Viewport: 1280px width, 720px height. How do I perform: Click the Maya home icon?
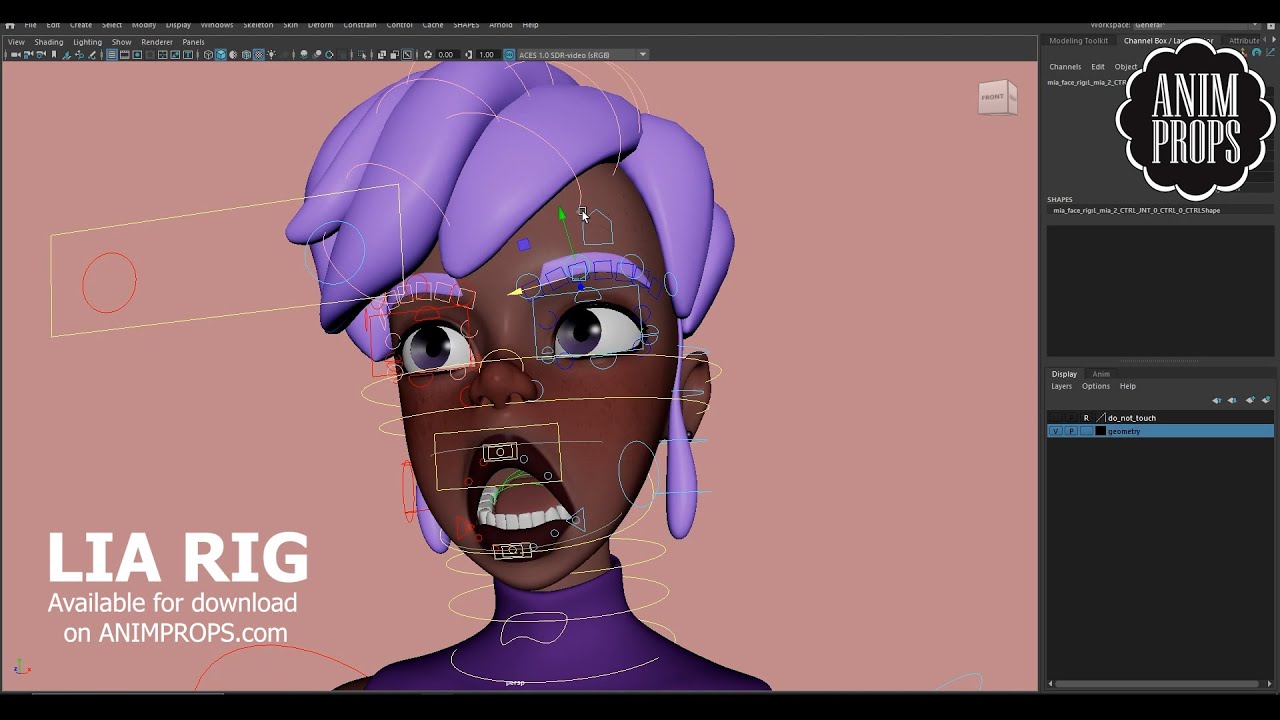(x=10, y=25)
